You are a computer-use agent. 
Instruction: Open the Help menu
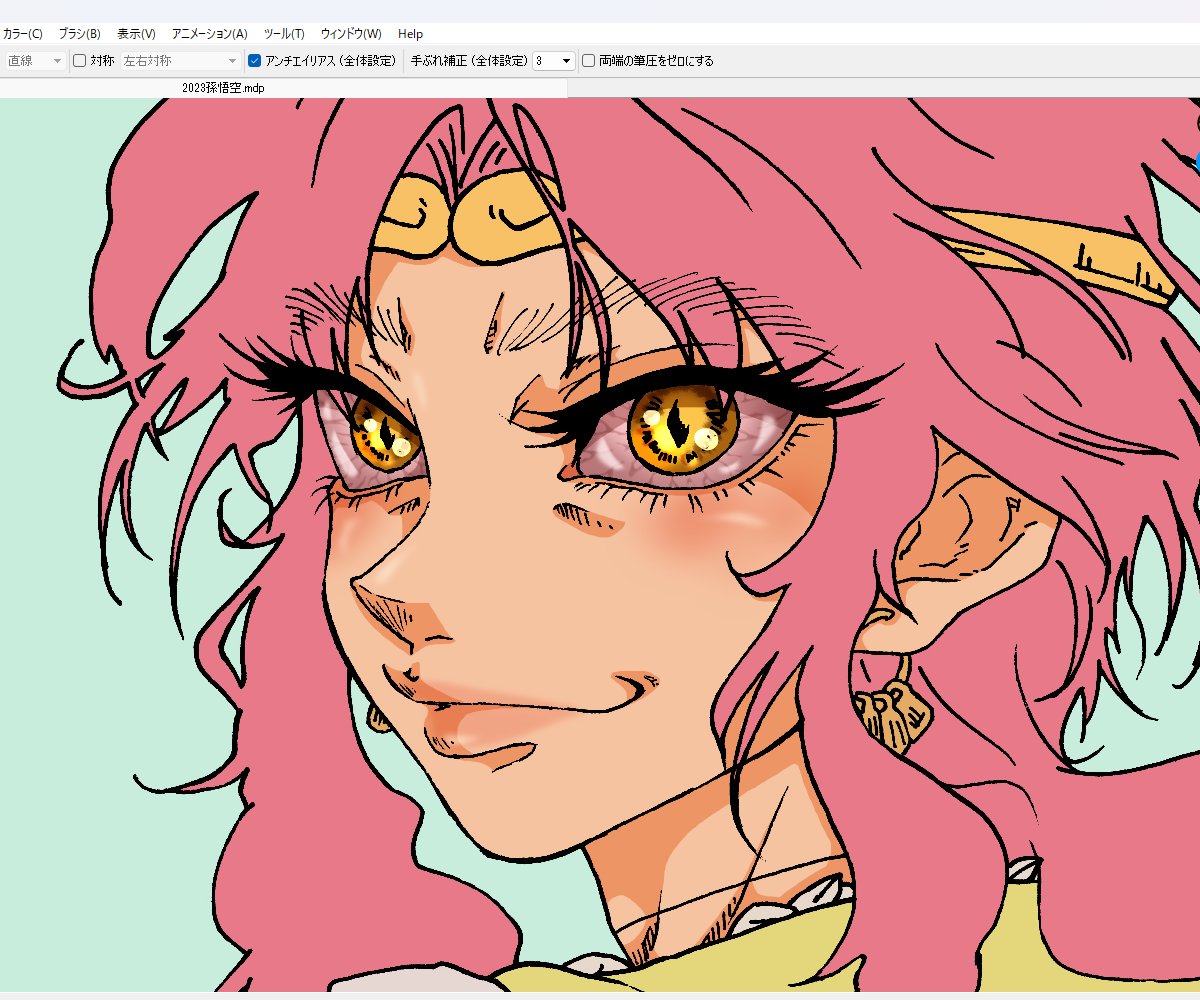[410, 34]
